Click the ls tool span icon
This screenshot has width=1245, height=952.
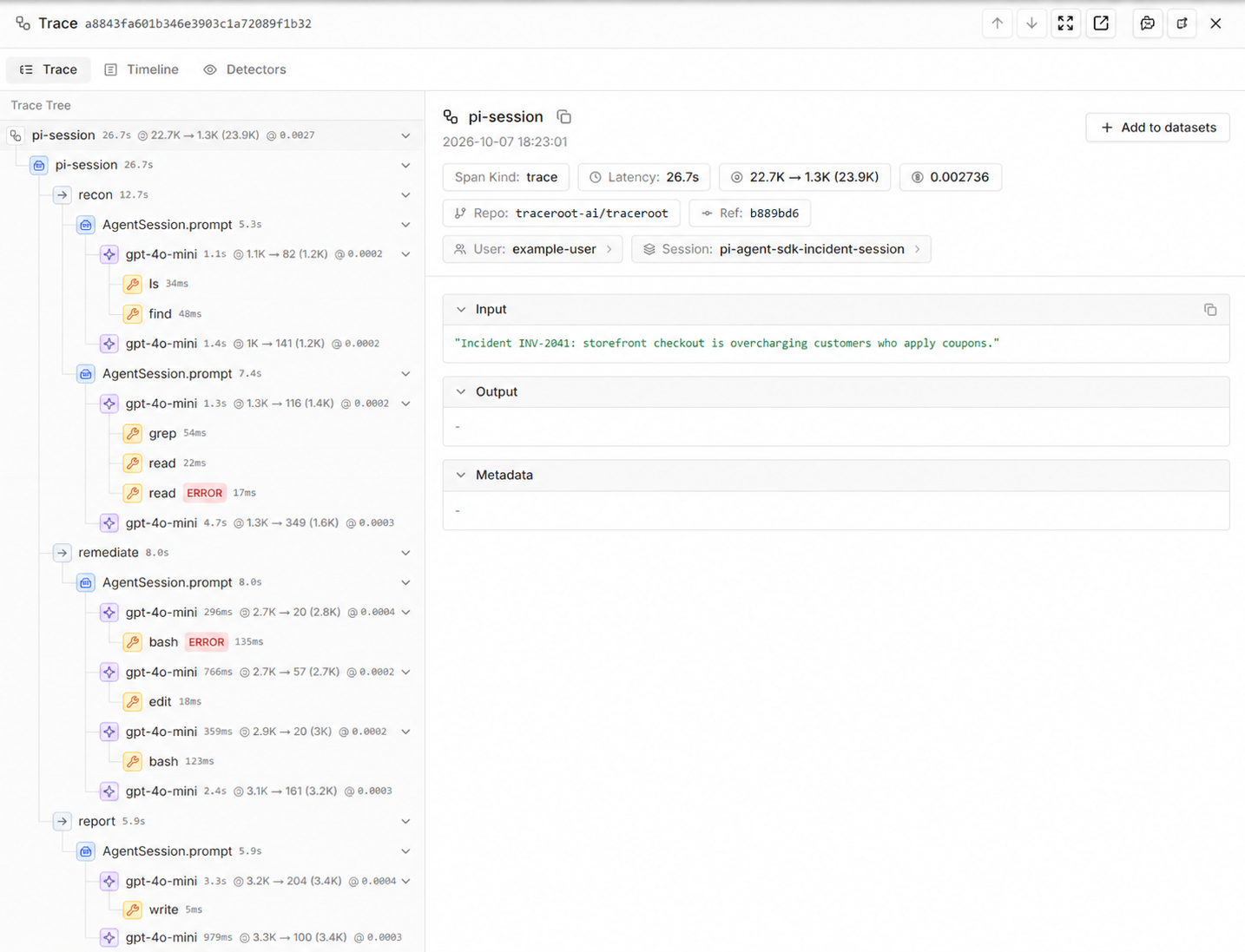133,284
